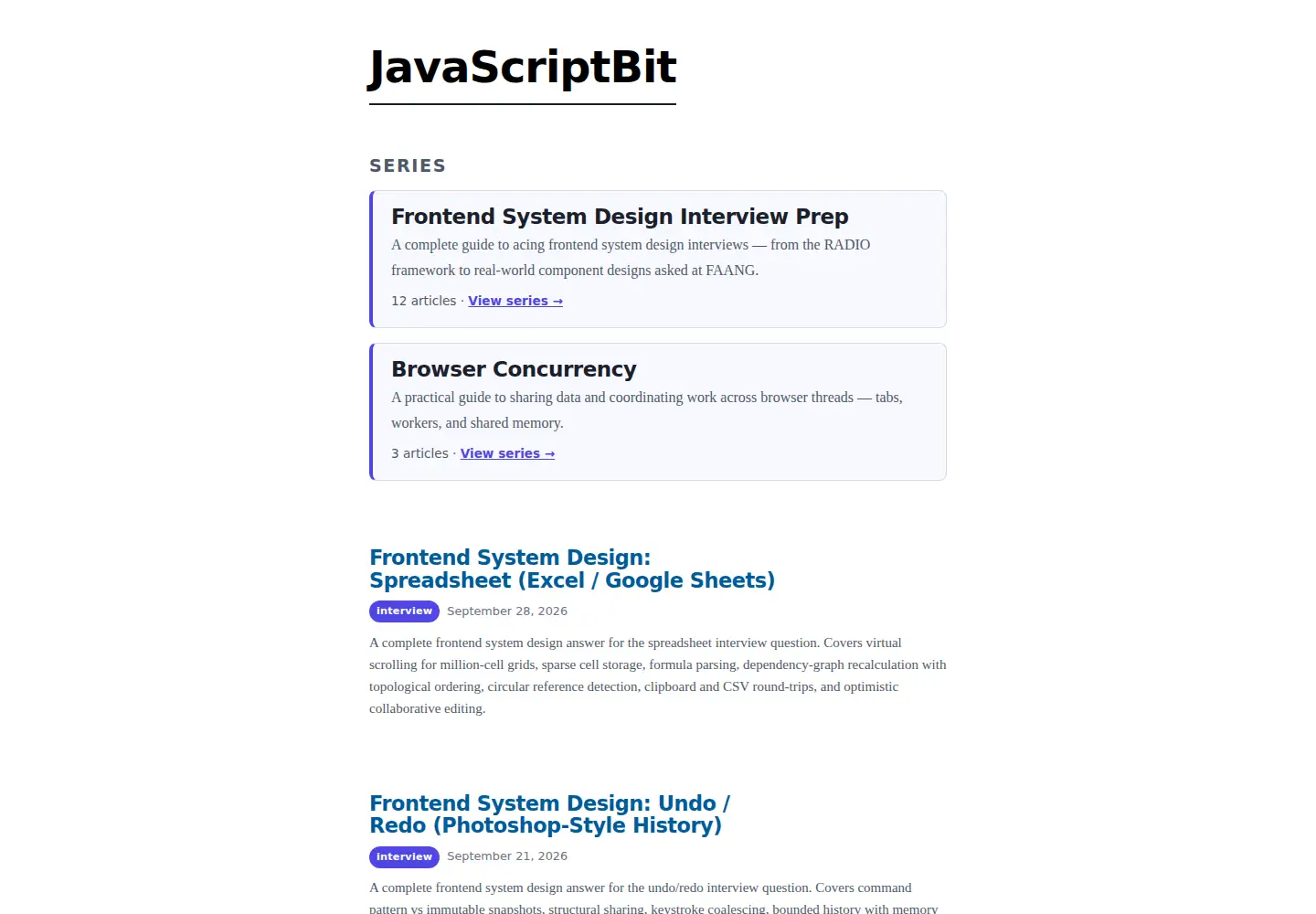View series link for 3 articles
The image size is (1316, 914).
507,453
